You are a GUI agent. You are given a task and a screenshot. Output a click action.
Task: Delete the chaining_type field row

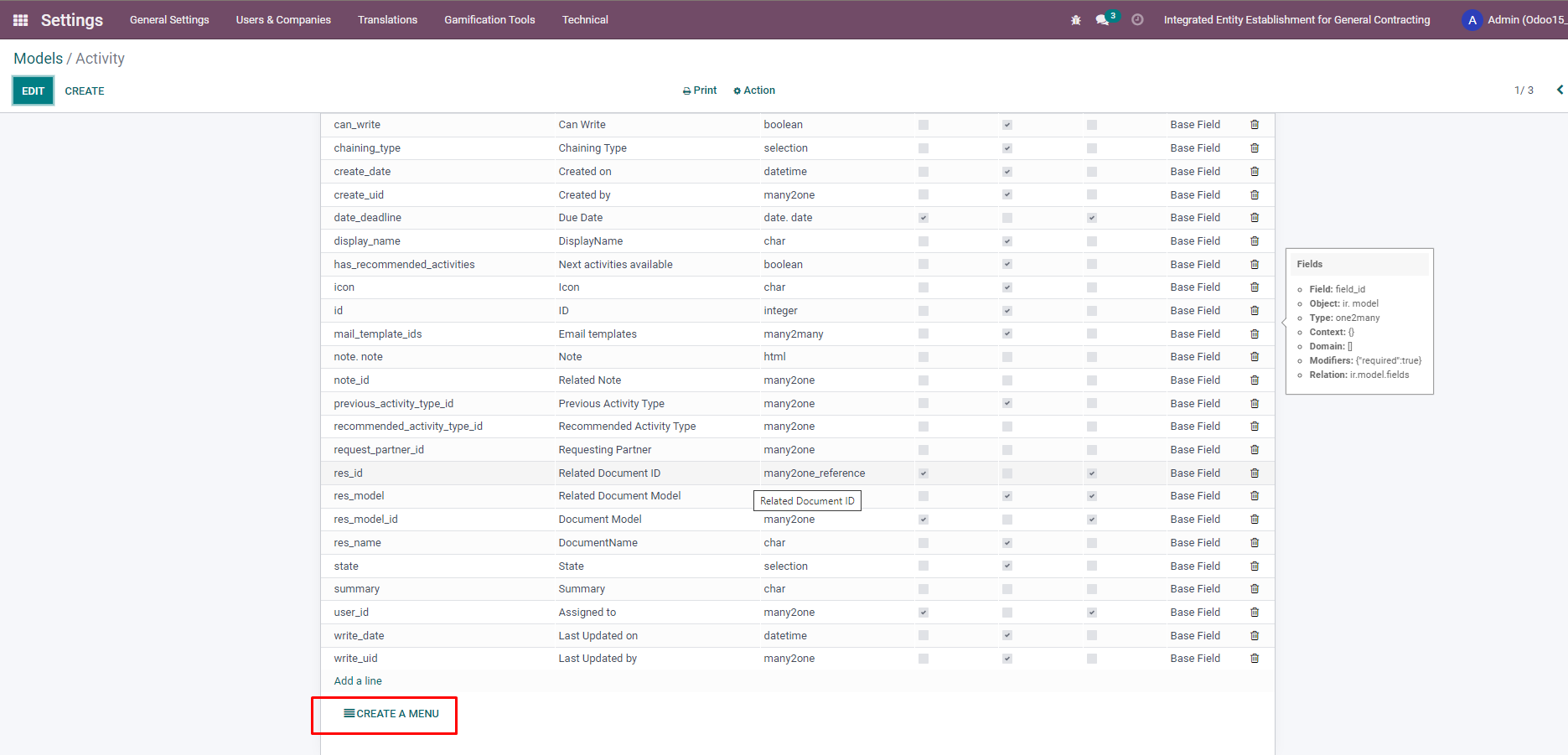click(1255, 148)
